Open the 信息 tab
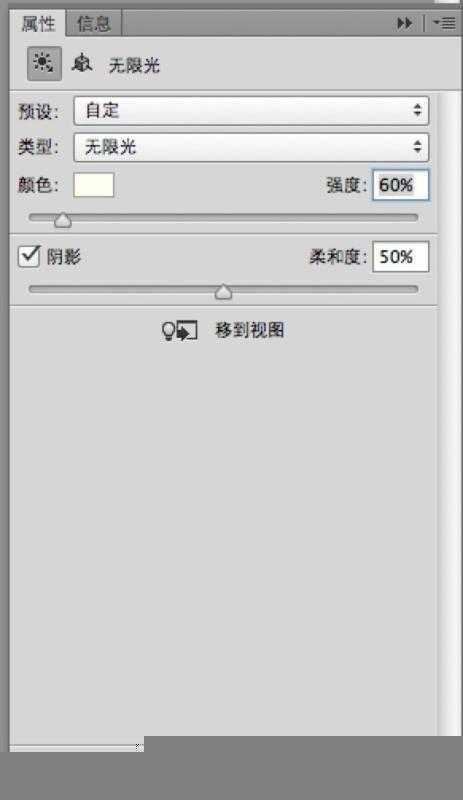Viewport: 463px width, 800px height. pos(93,23)
